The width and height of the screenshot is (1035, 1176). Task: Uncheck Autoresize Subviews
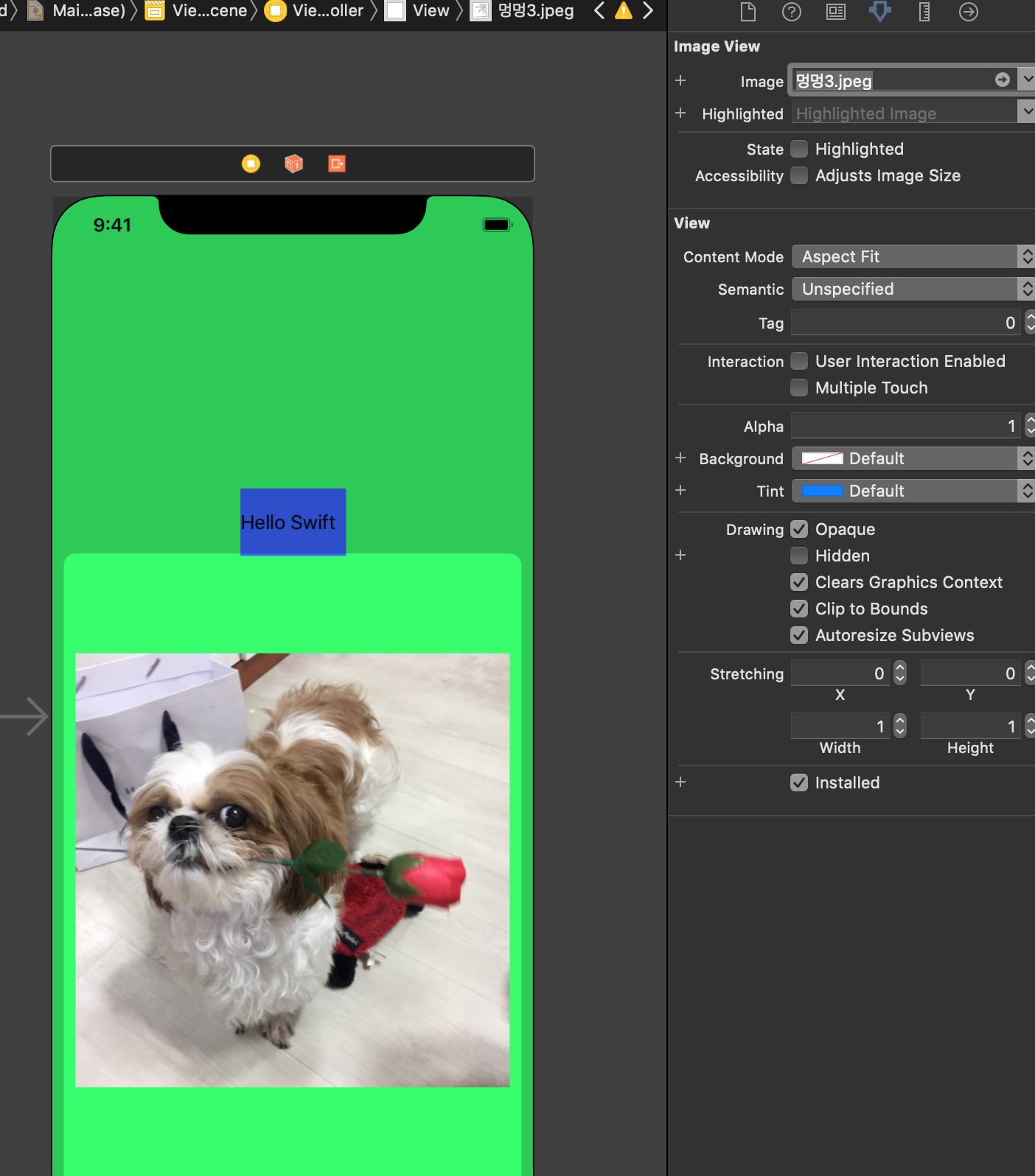799,635
